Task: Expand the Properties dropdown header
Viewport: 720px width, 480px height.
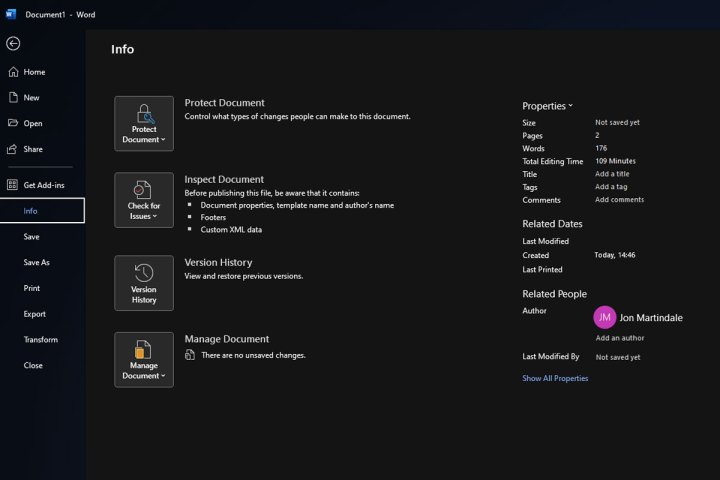Action: (548, 106)
